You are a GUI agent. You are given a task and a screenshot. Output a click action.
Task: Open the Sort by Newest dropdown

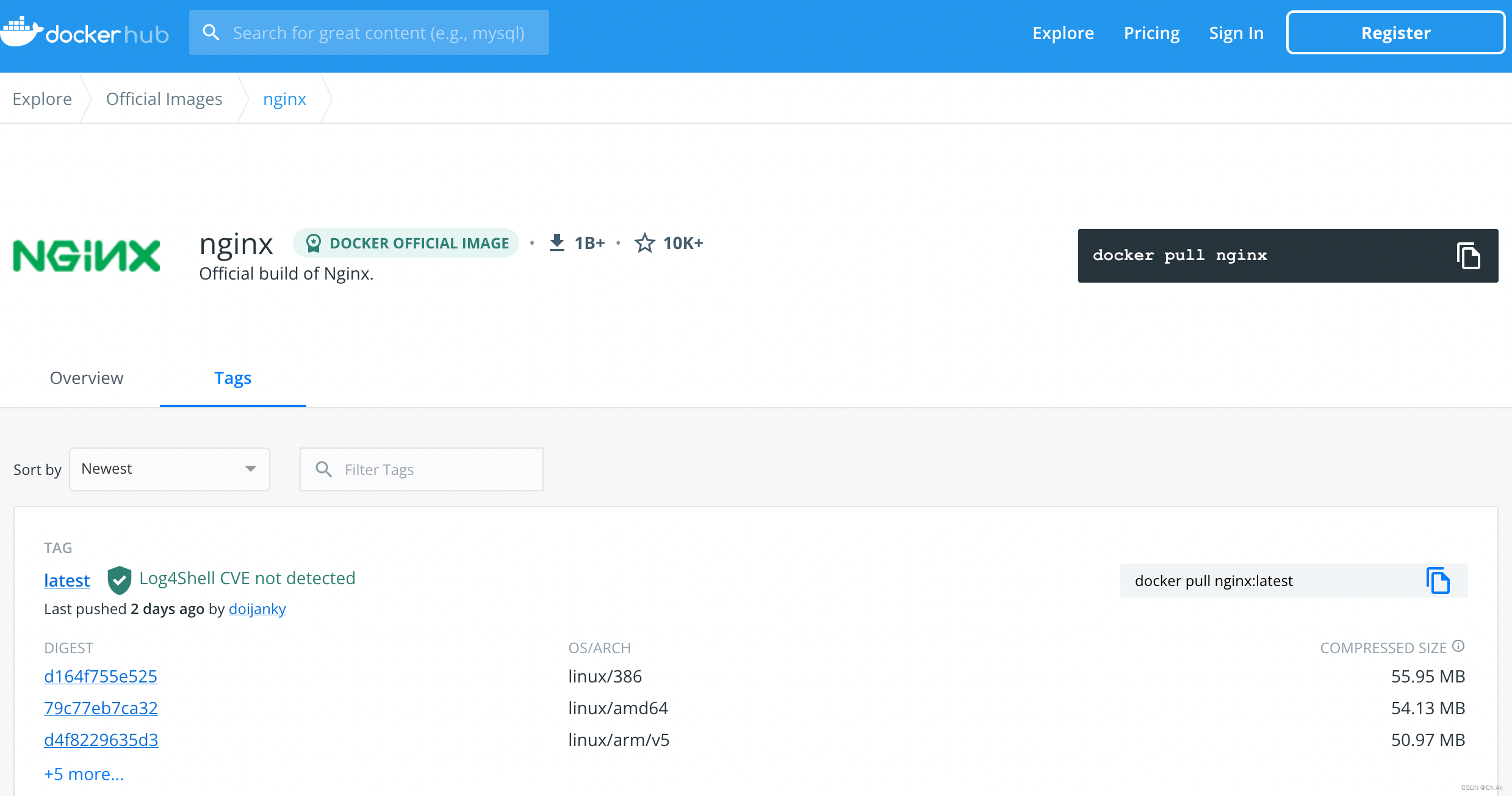[169, 469]
